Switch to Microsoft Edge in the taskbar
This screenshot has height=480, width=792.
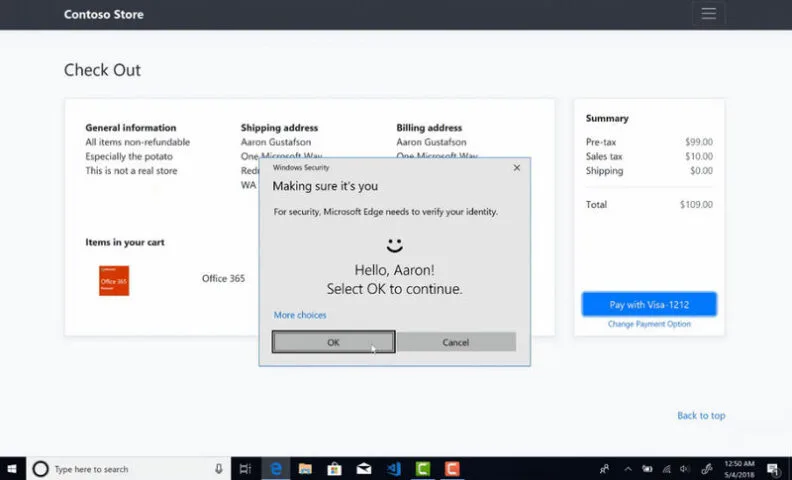pyautogui.click(x=276, y=469)
